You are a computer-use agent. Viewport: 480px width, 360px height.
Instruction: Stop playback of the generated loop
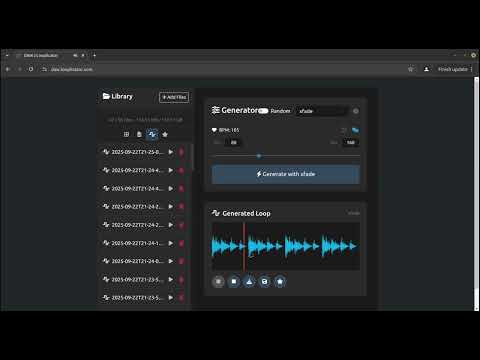click(234, 282)
